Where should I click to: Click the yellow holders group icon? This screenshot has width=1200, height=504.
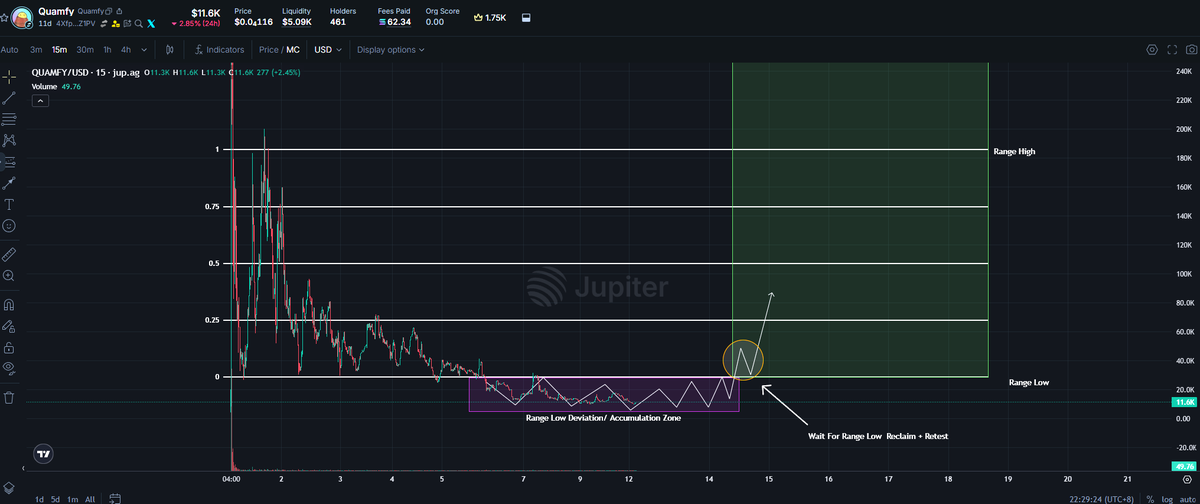(116, 24)
